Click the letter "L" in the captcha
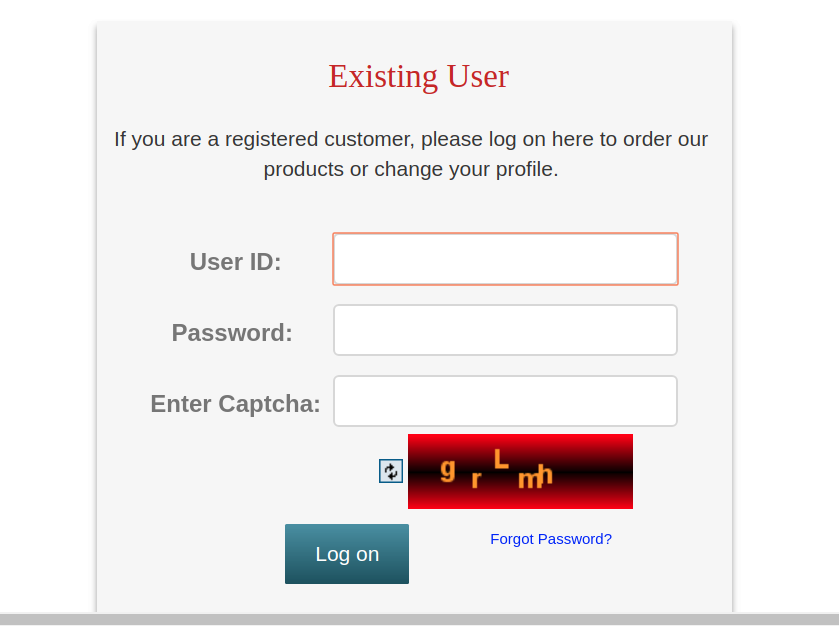The height and width of the screenshot is (626, 839). pyautogui.click(x=501, y=459)
